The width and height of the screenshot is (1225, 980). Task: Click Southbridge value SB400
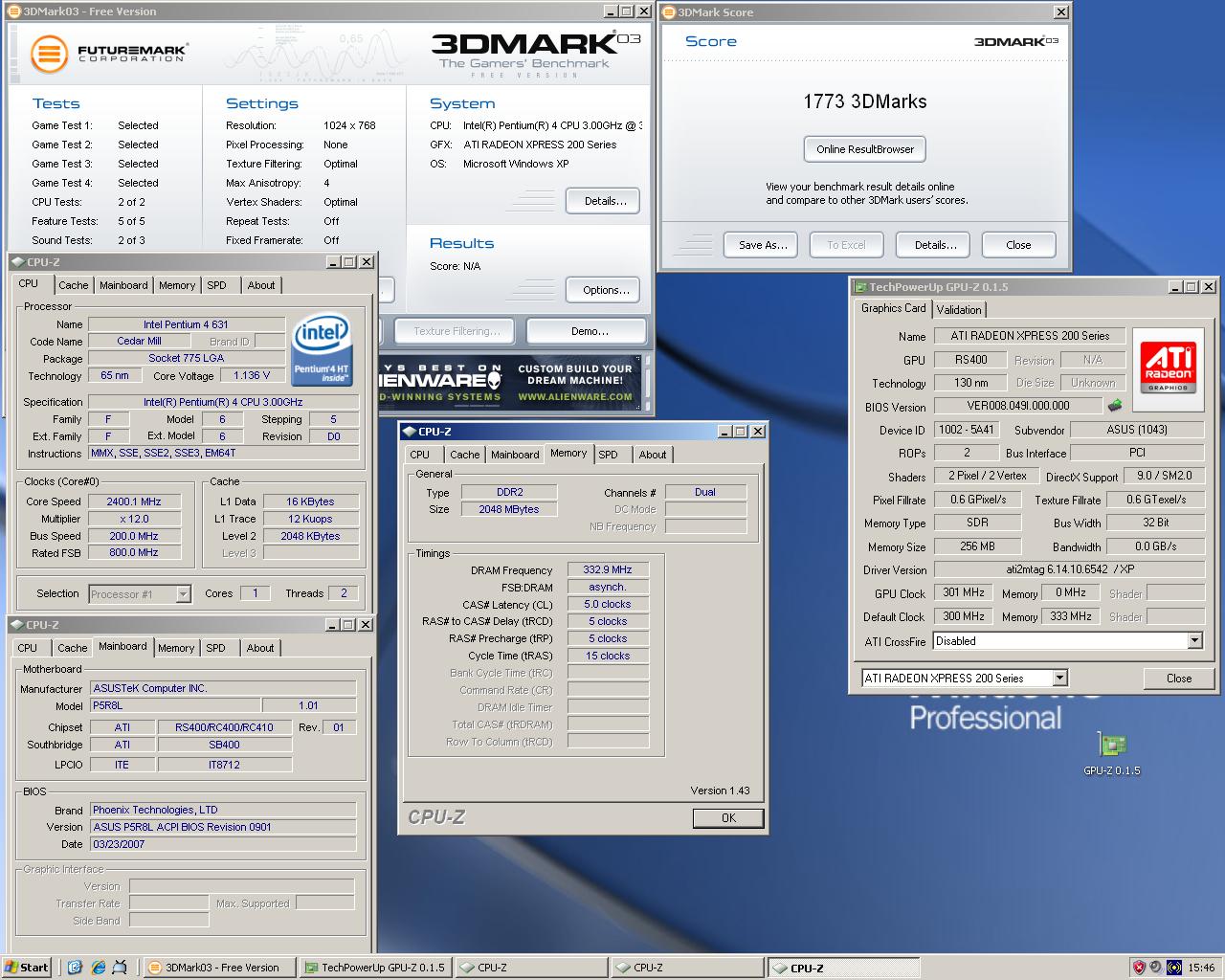pyautogui.click(x=225, y=745)
